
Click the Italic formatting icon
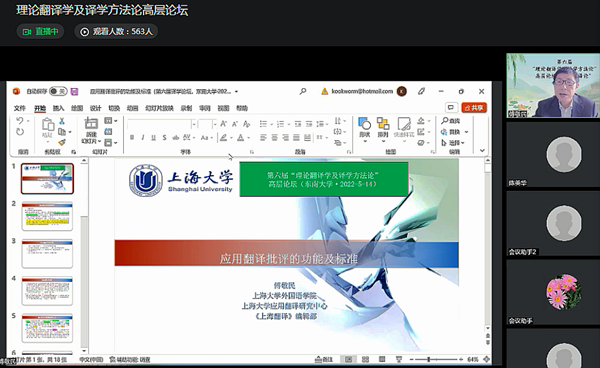[x=143, y=137]
